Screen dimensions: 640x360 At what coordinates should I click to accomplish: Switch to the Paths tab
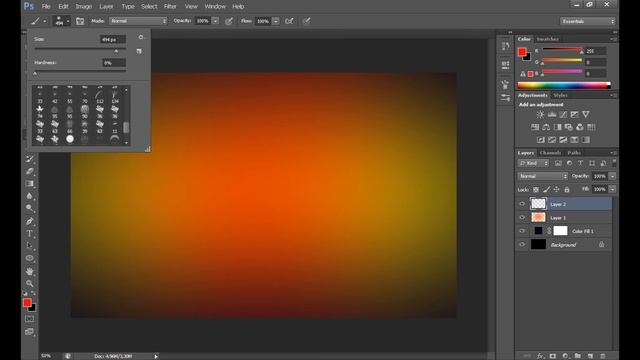click(x=574, y=153)
